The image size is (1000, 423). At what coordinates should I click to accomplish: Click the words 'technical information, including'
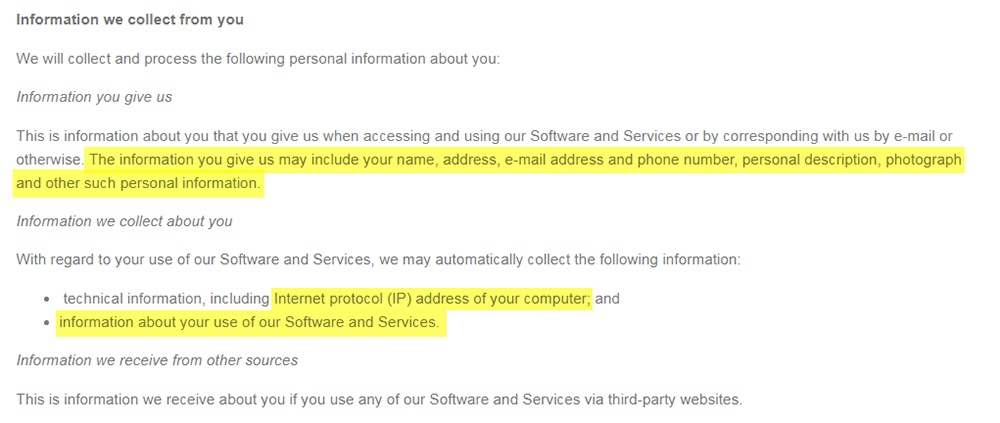pos(166,298)
